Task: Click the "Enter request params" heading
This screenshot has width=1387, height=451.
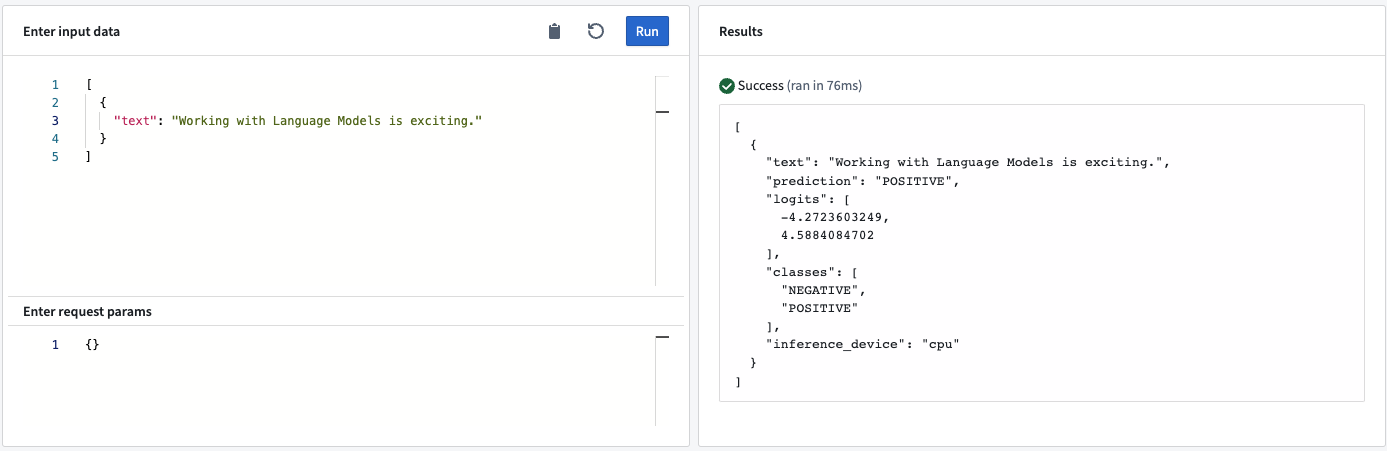Action: [87, 311]
